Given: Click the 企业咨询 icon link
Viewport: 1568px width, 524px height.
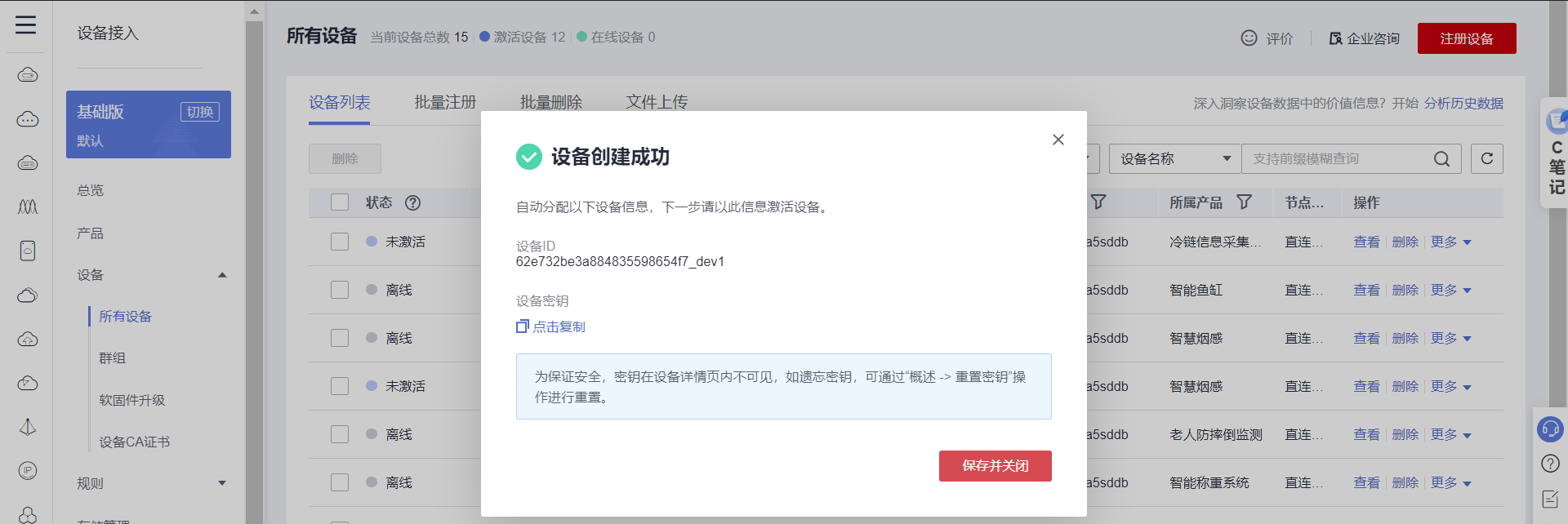Looking at the screenshot, I should tap(1335, 38).
